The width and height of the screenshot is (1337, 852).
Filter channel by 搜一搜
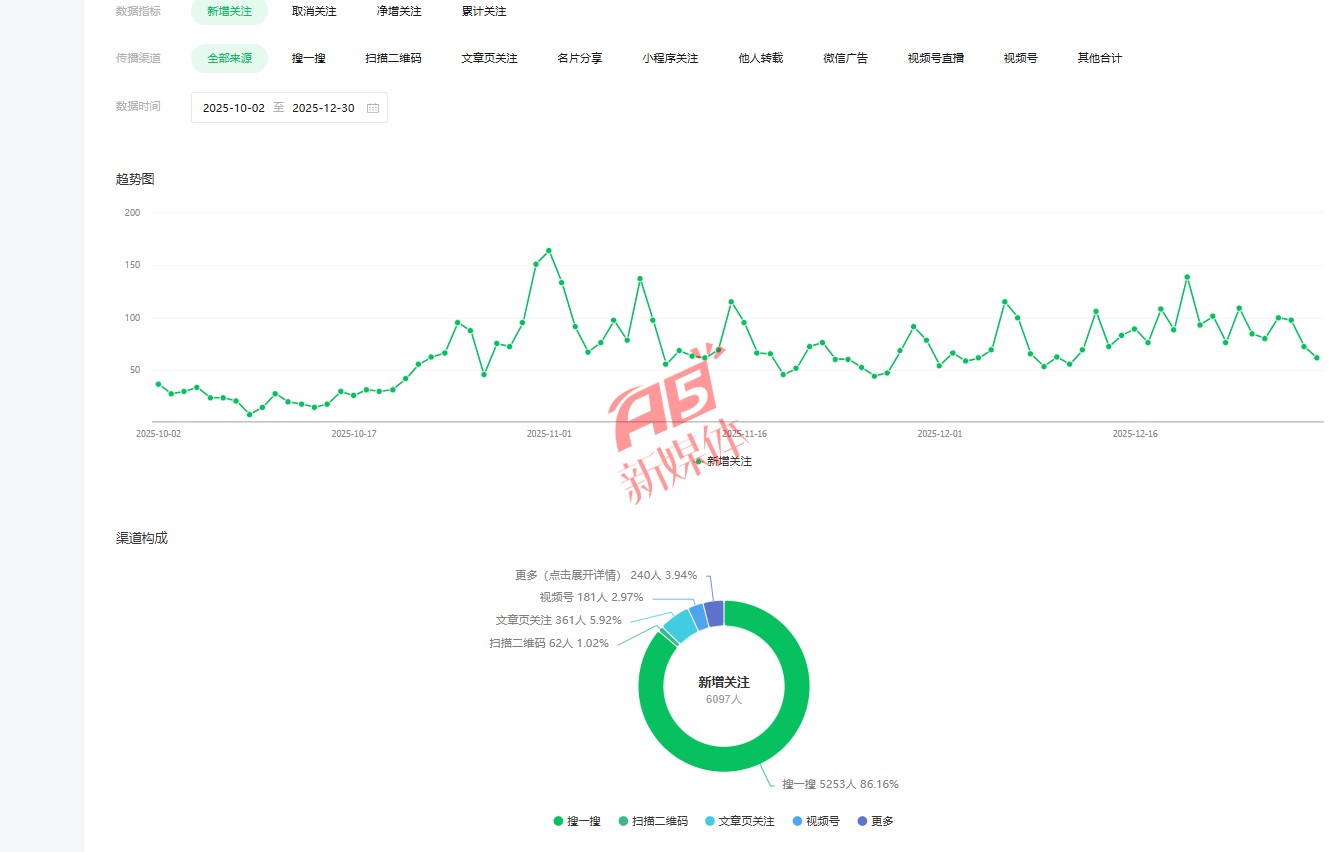tap(309, 58)
